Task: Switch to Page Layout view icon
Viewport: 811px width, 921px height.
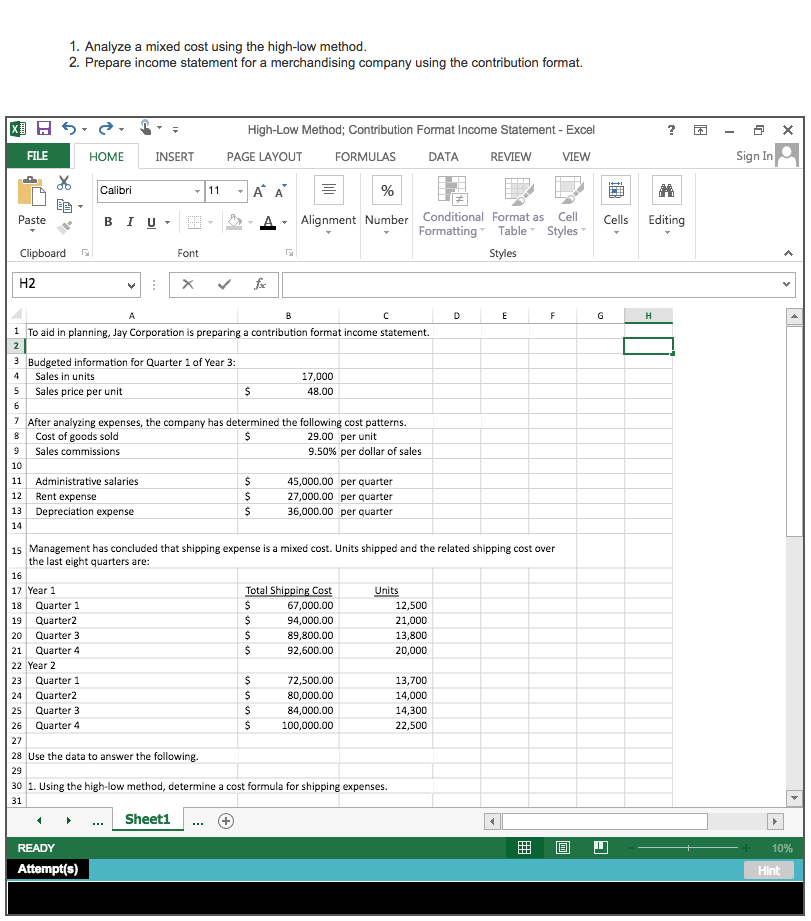Action: (562, 847)
